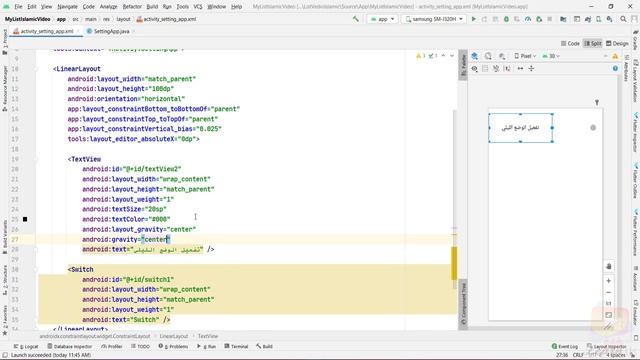
Task: Open the Device File Explorer folder icon in the toolbar
Action: [563, 19]
